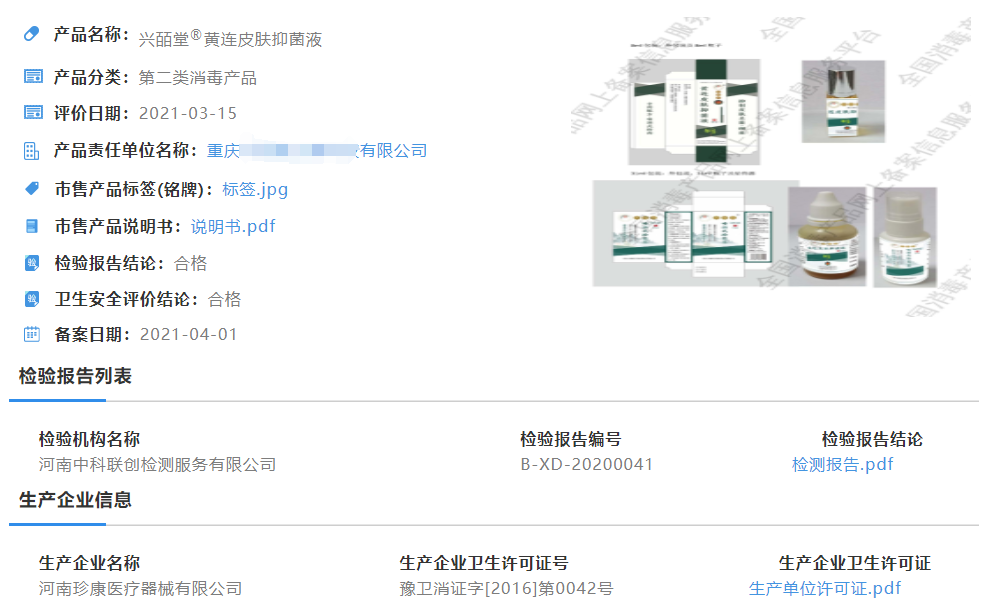Click 合格 value next to 检验报告结论
Screen dimensions: 988x615
pyautogui.click(x=190, y=263)
